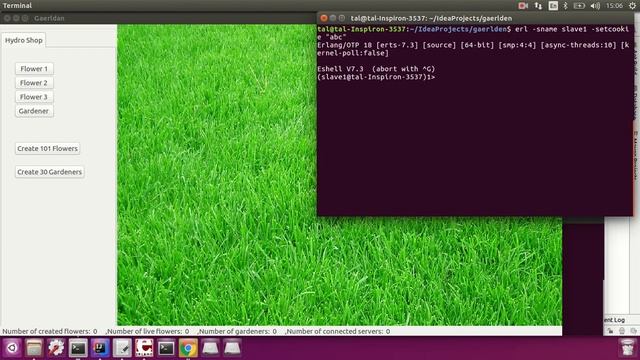640x360 pixels.
Task: Open the Erlang application icon in dock
Action: [144, 348]
